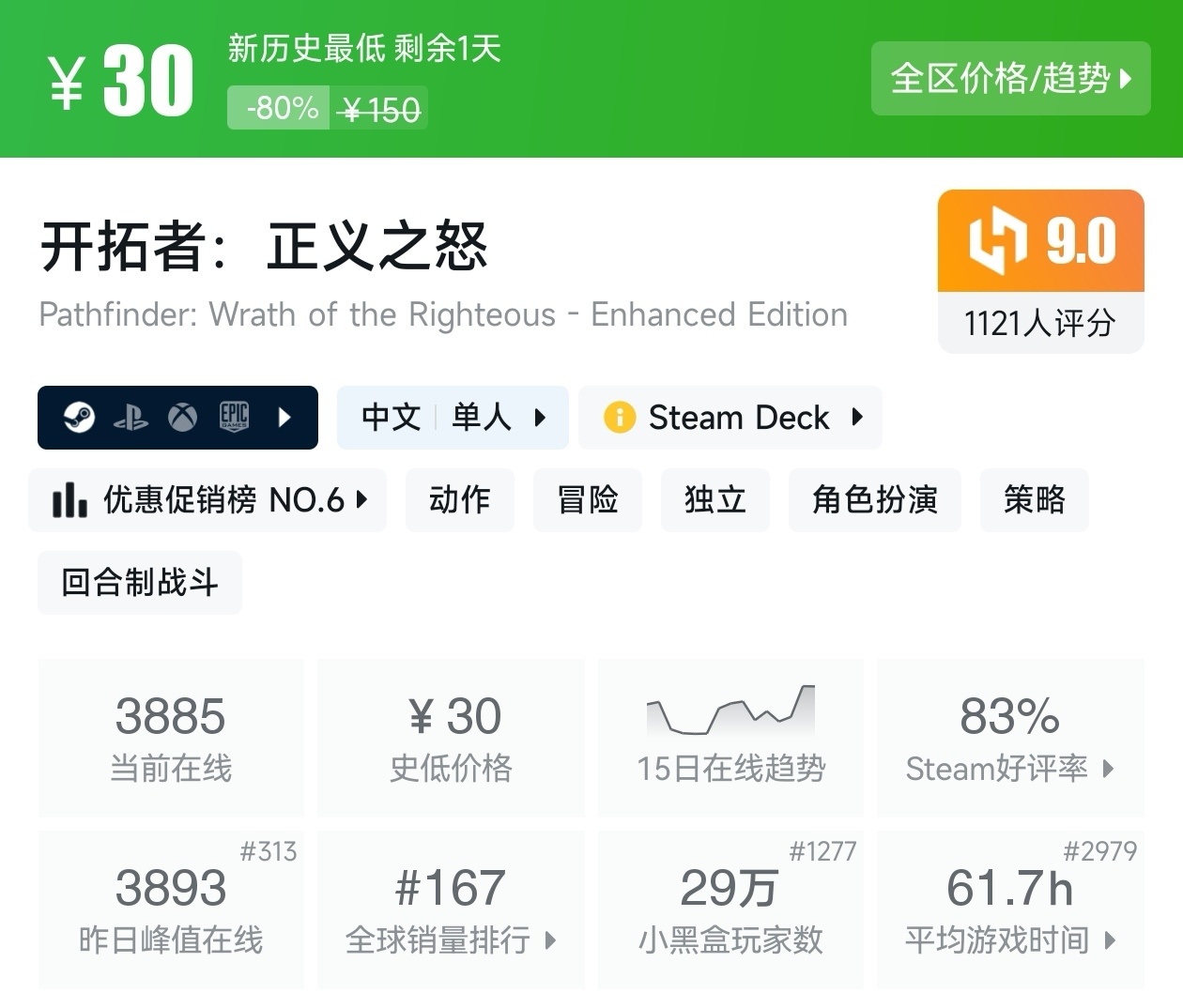Select the 策略 genre tag

[x=1034, y=500]
